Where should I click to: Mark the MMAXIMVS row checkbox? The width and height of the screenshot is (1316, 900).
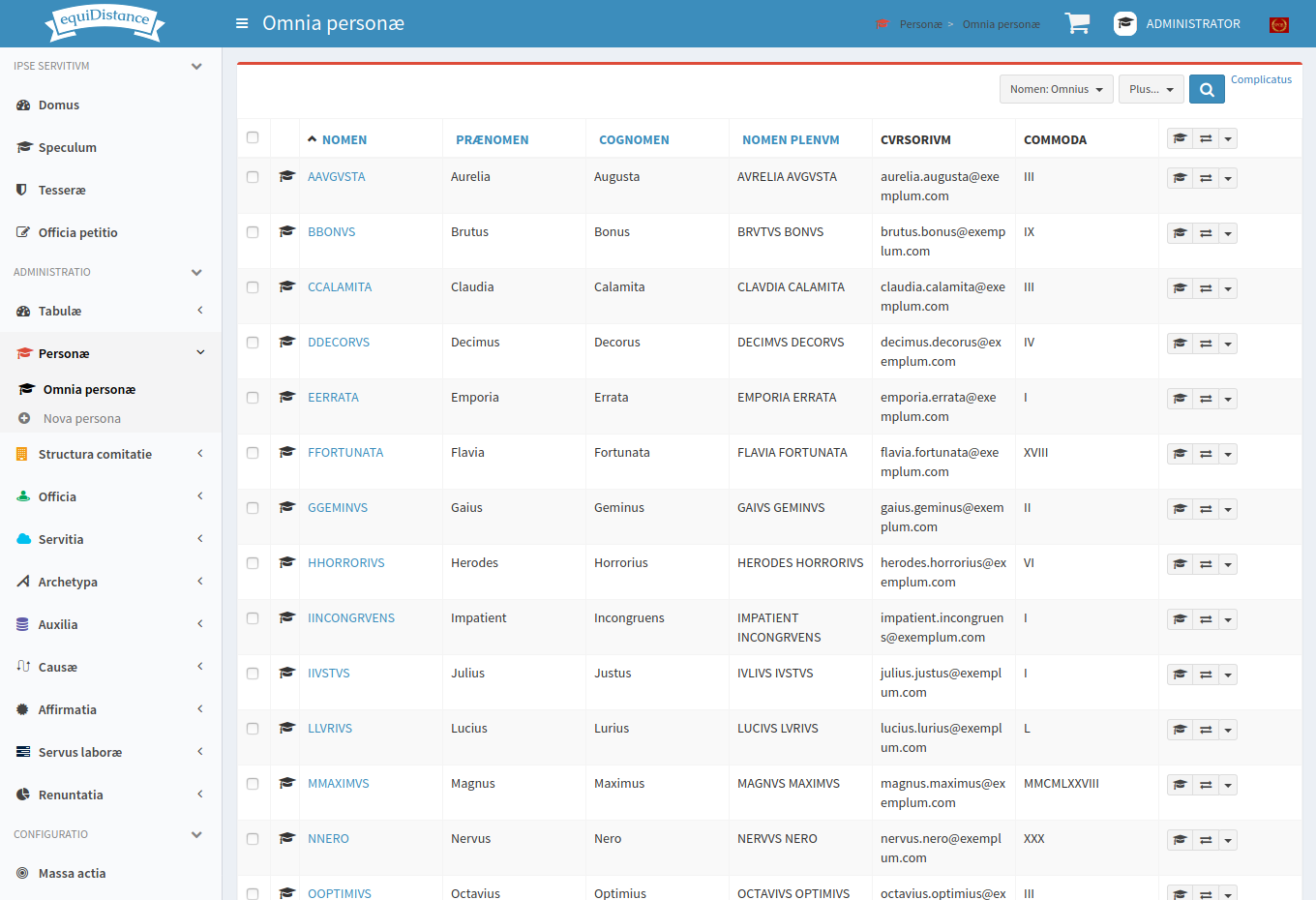[x=253, y=784]
